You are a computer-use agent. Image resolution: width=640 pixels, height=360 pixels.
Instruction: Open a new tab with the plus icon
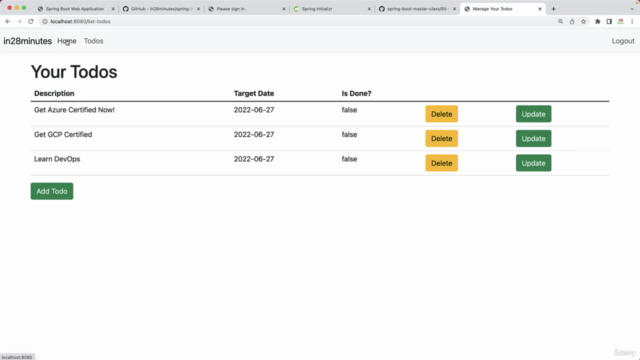(553, 9)
